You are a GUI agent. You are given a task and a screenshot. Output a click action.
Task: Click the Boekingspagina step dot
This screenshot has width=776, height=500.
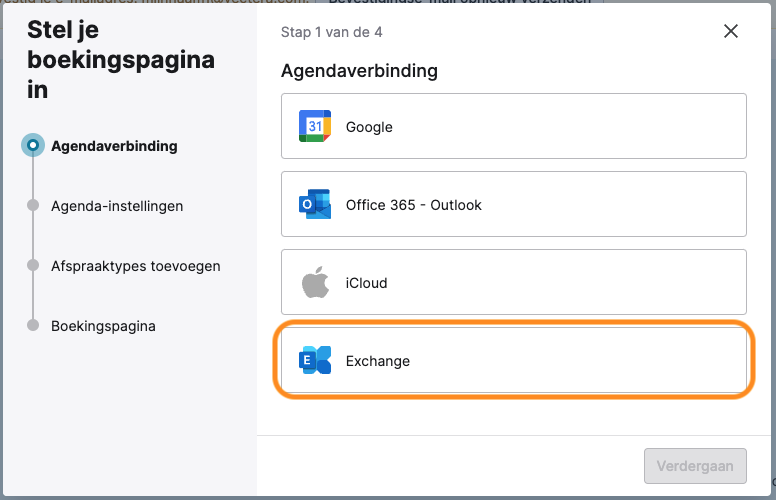click(x=33, y=325)
